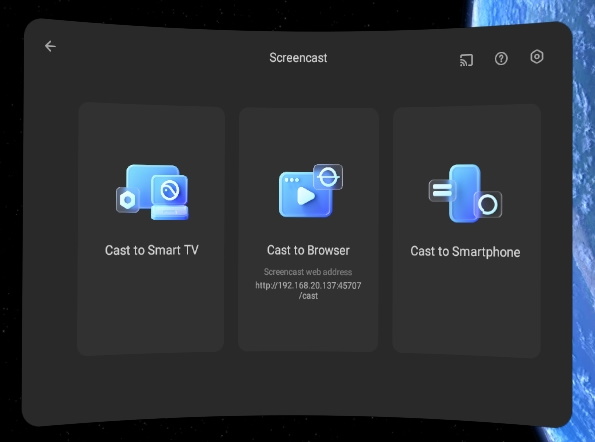
Task: Click the globe badge on browser illustration
Action: 328,177
